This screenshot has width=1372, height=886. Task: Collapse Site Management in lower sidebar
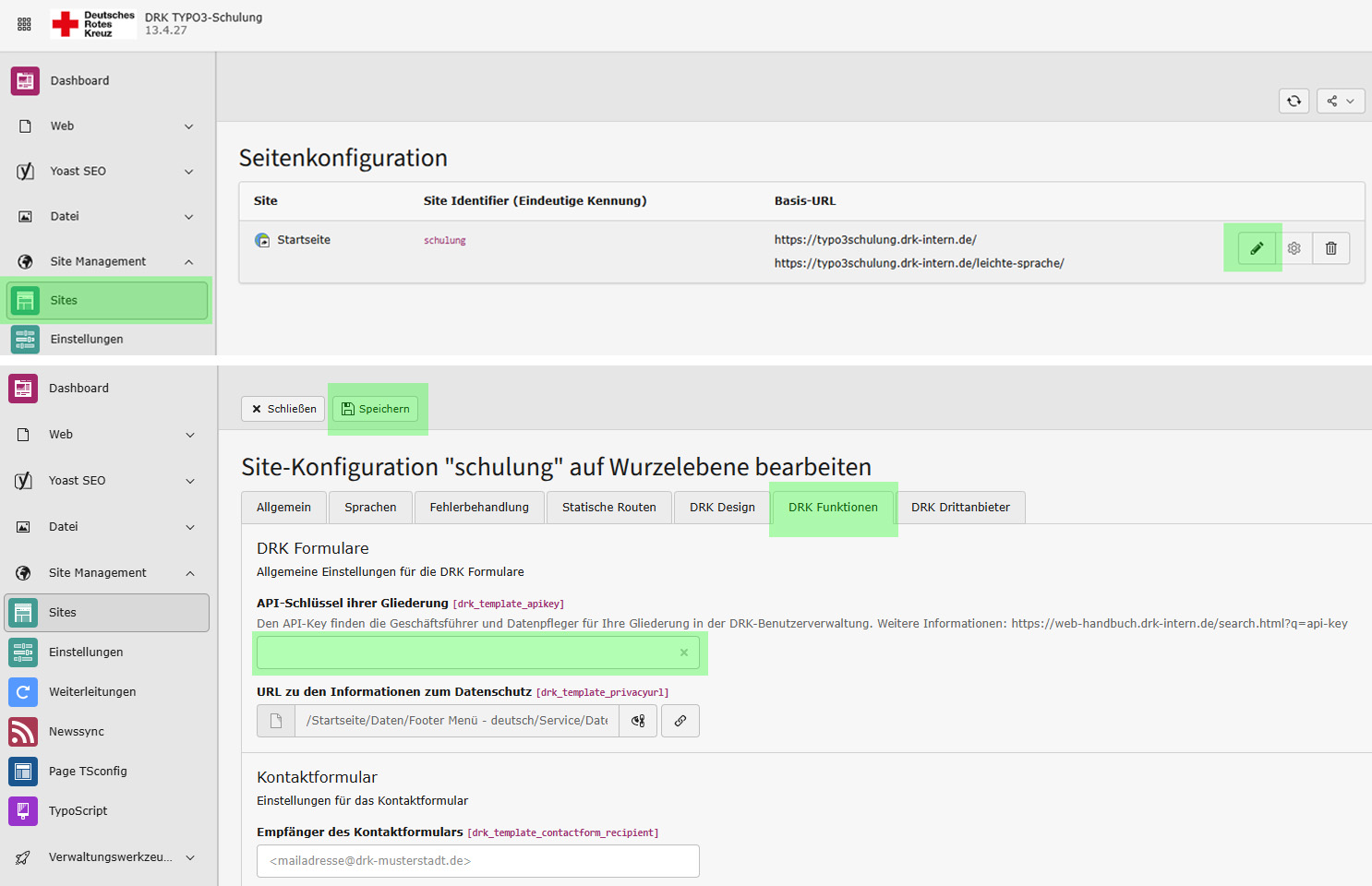point(190,573)
